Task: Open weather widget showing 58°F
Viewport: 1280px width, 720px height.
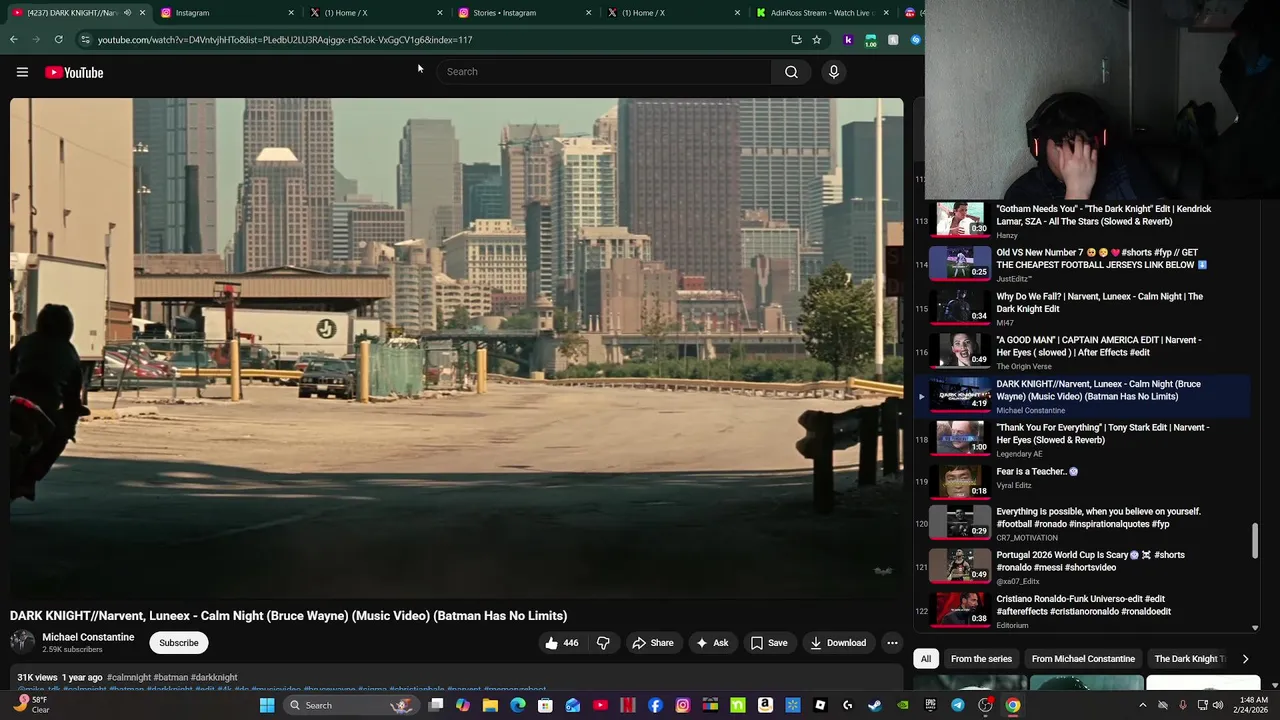Action: [x=30, y=705]
